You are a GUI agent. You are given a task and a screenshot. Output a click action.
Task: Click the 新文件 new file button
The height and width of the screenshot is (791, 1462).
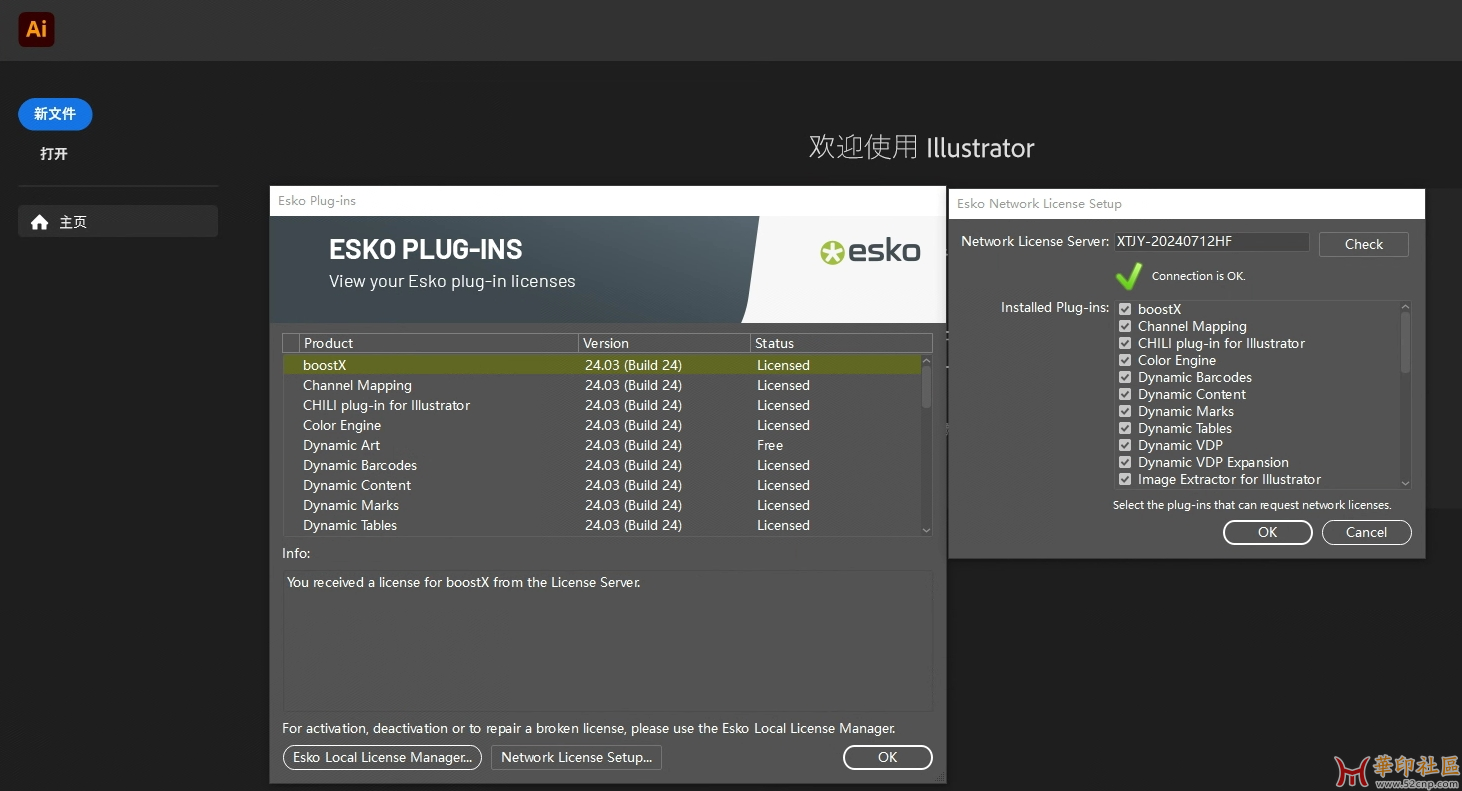click(x=55, y=114)
